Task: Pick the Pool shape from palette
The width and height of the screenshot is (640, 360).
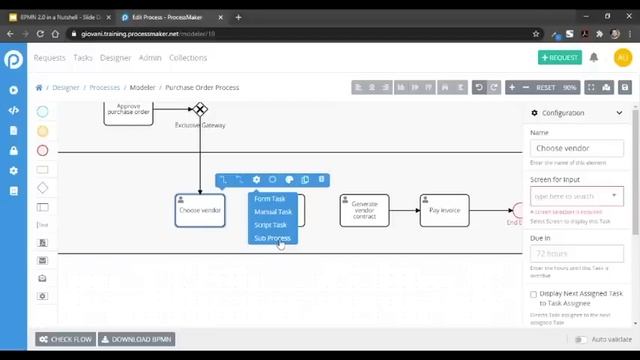Action: click(42, 207)
